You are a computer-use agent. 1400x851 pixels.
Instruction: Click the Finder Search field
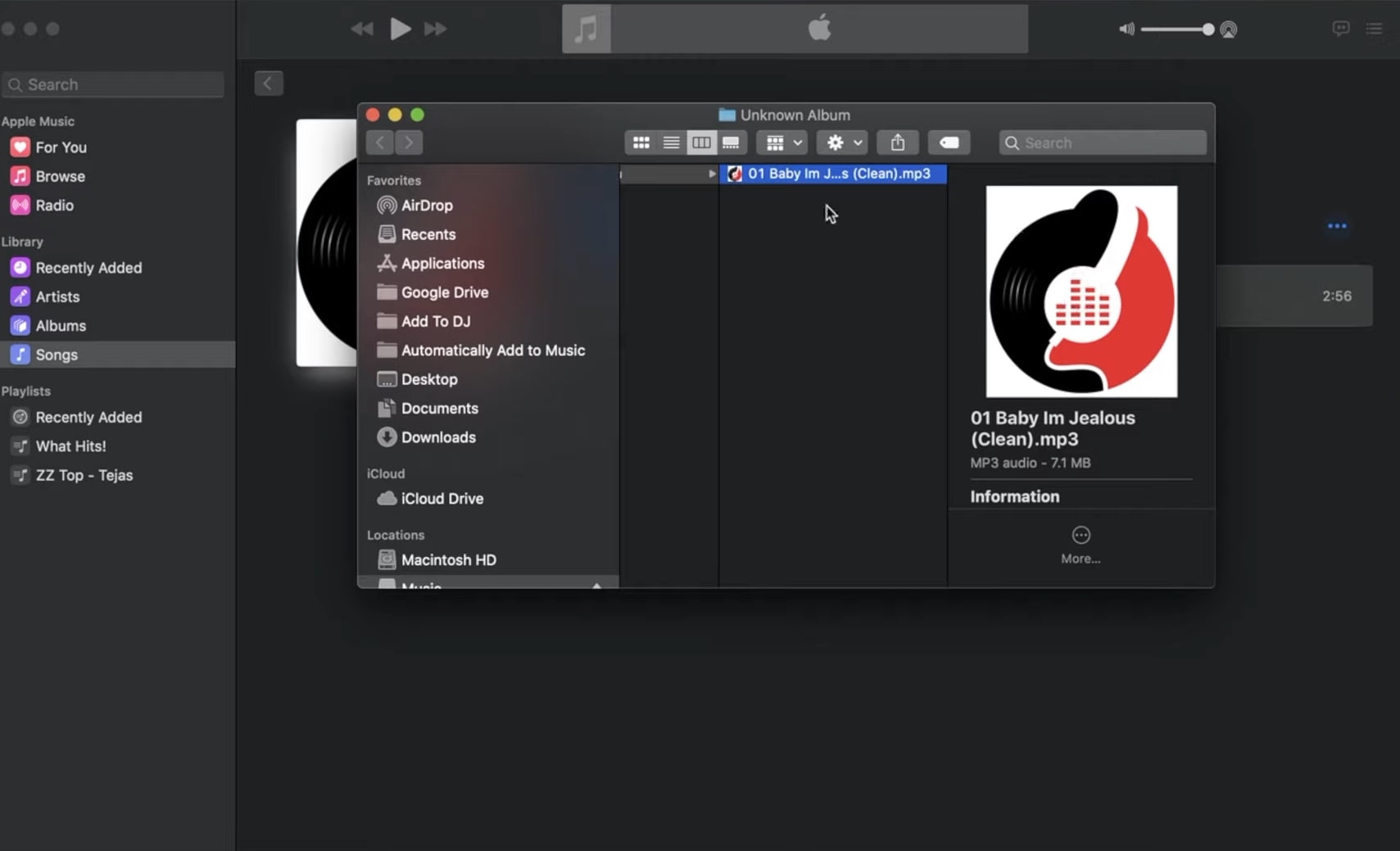coord(1103,143)
